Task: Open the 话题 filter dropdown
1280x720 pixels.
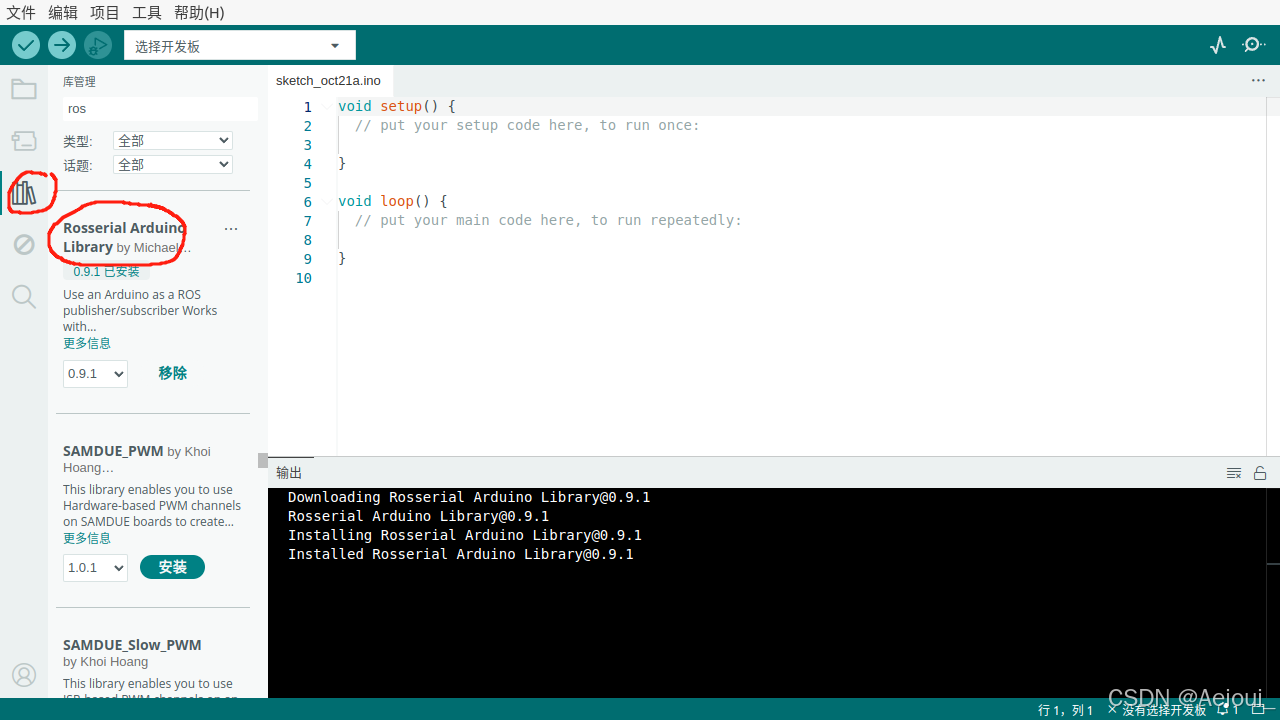Action: (x=173, y=165)
